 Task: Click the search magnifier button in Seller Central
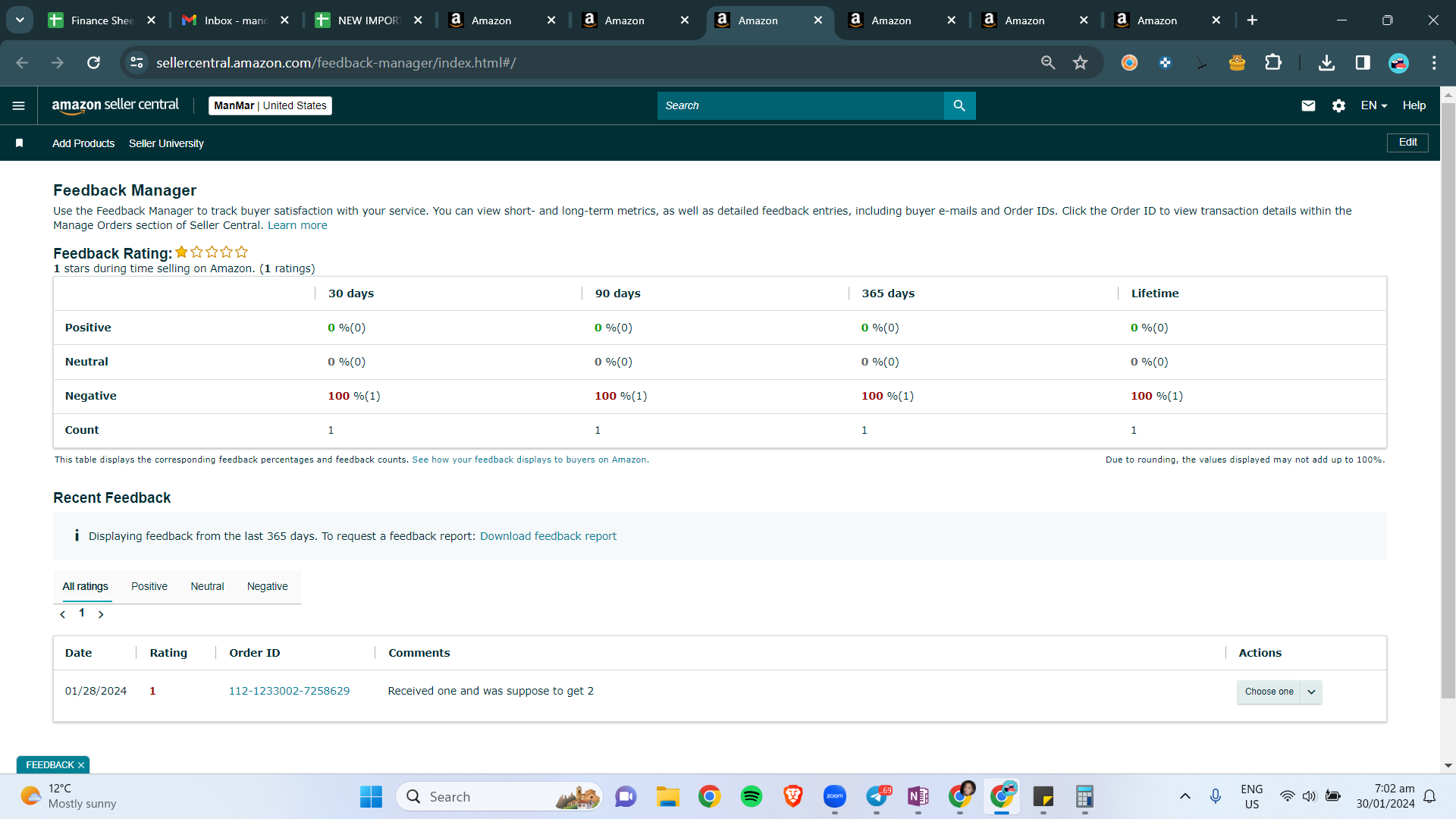tap(959, 105)
